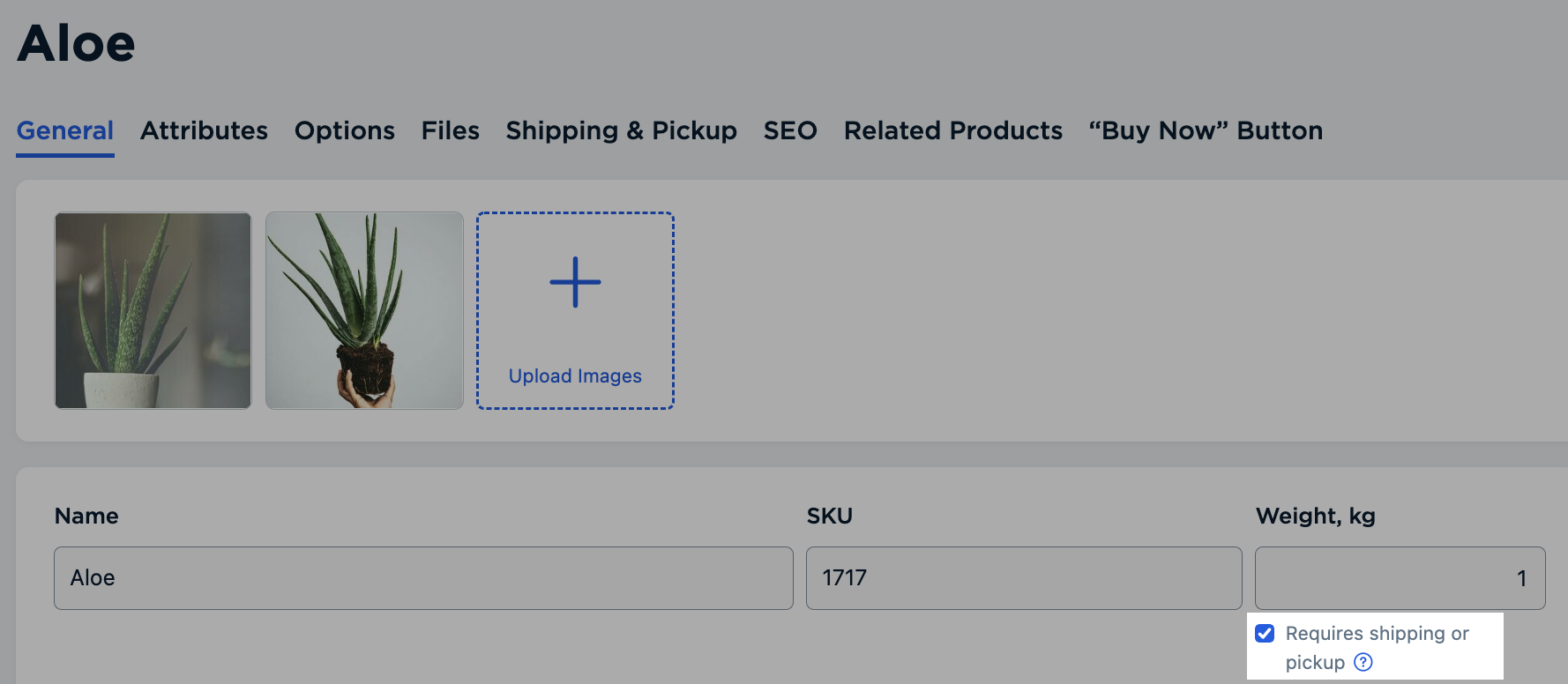Switch to the SEO tab
Image resolution: width=1568 pixels, height=684 pixels.
tap(790, 130)
